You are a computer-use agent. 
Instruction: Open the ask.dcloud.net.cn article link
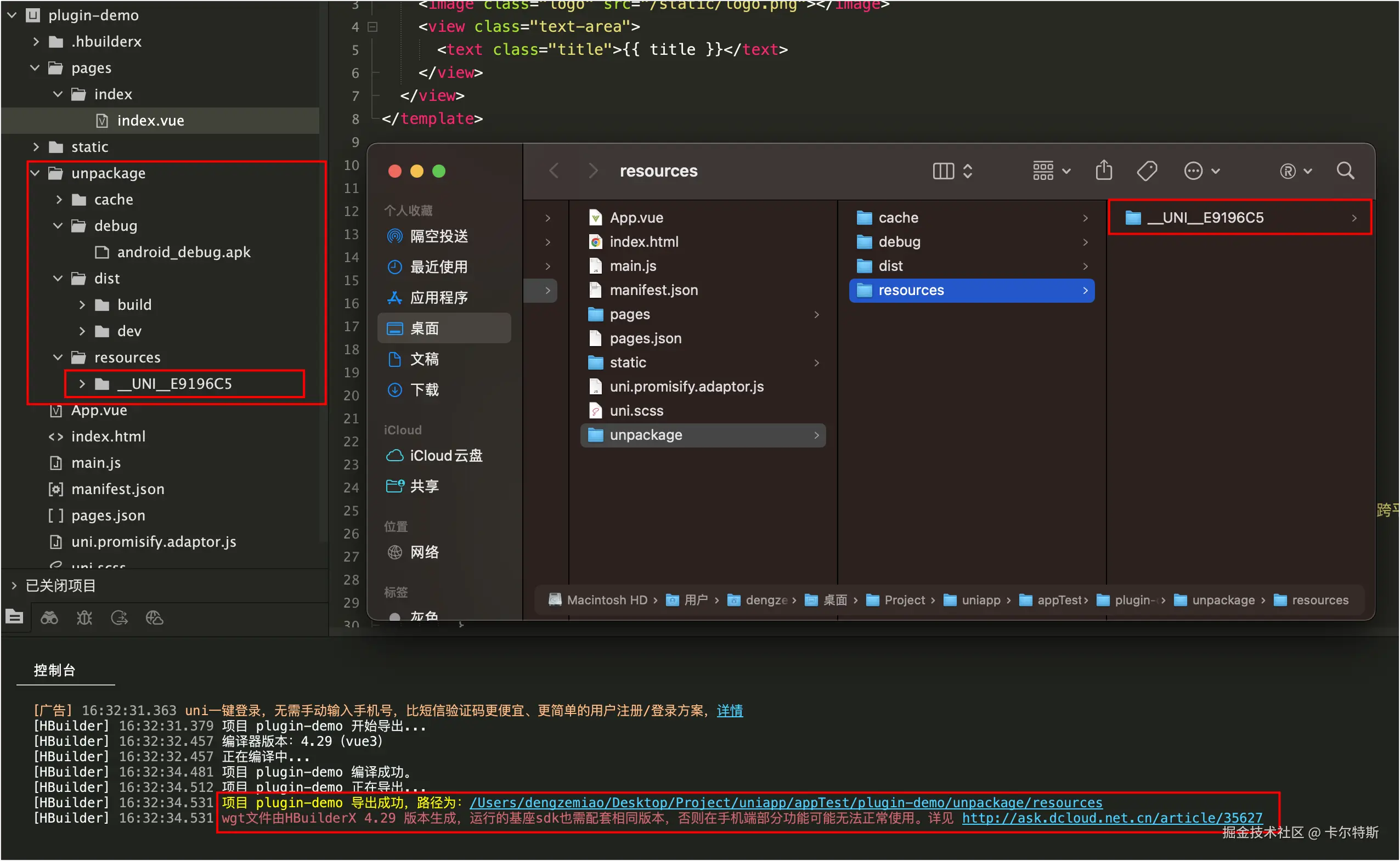pyautogui.click(x=1111, y=818)
